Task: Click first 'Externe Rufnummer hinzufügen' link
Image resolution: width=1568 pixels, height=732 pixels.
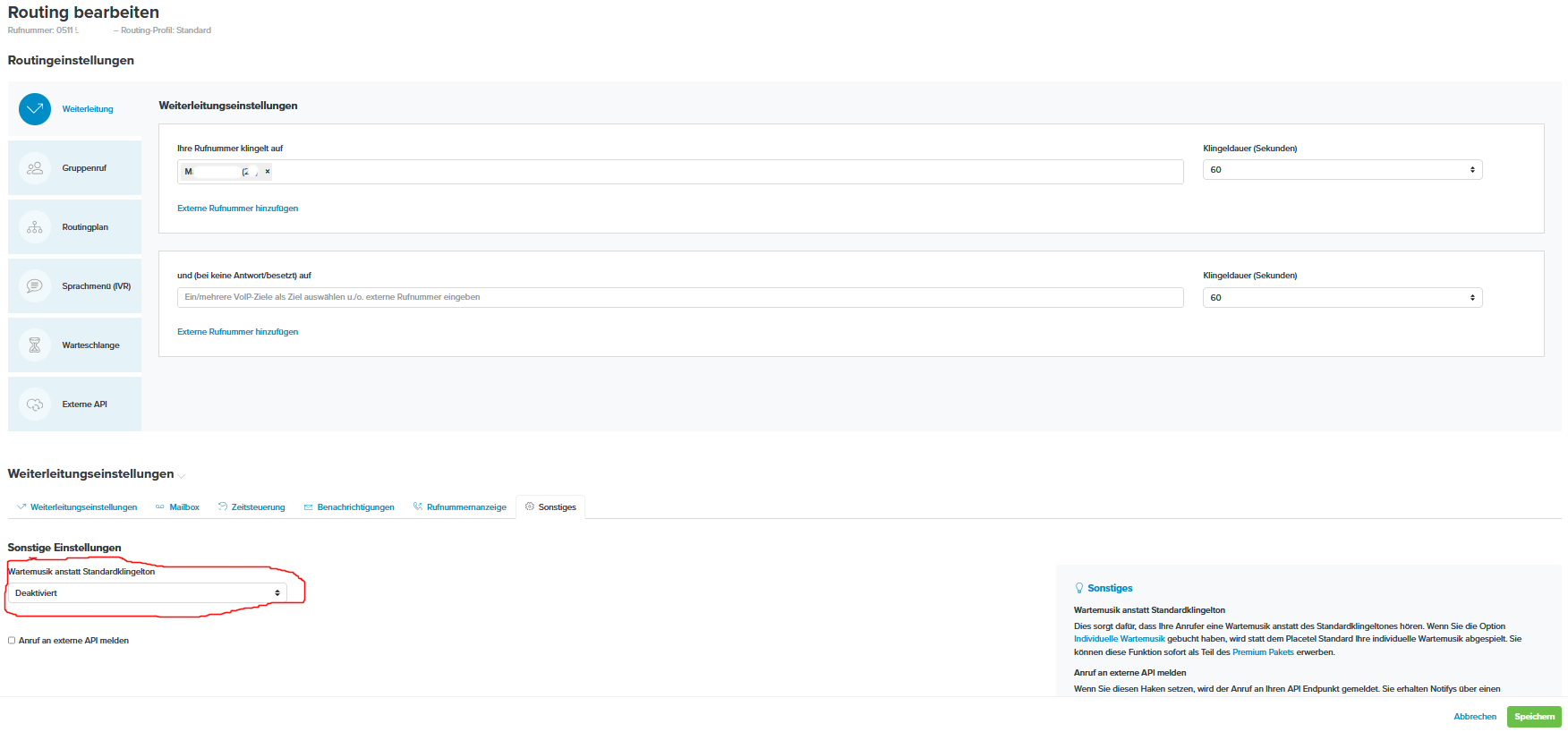Action: [x=237, y=209]
